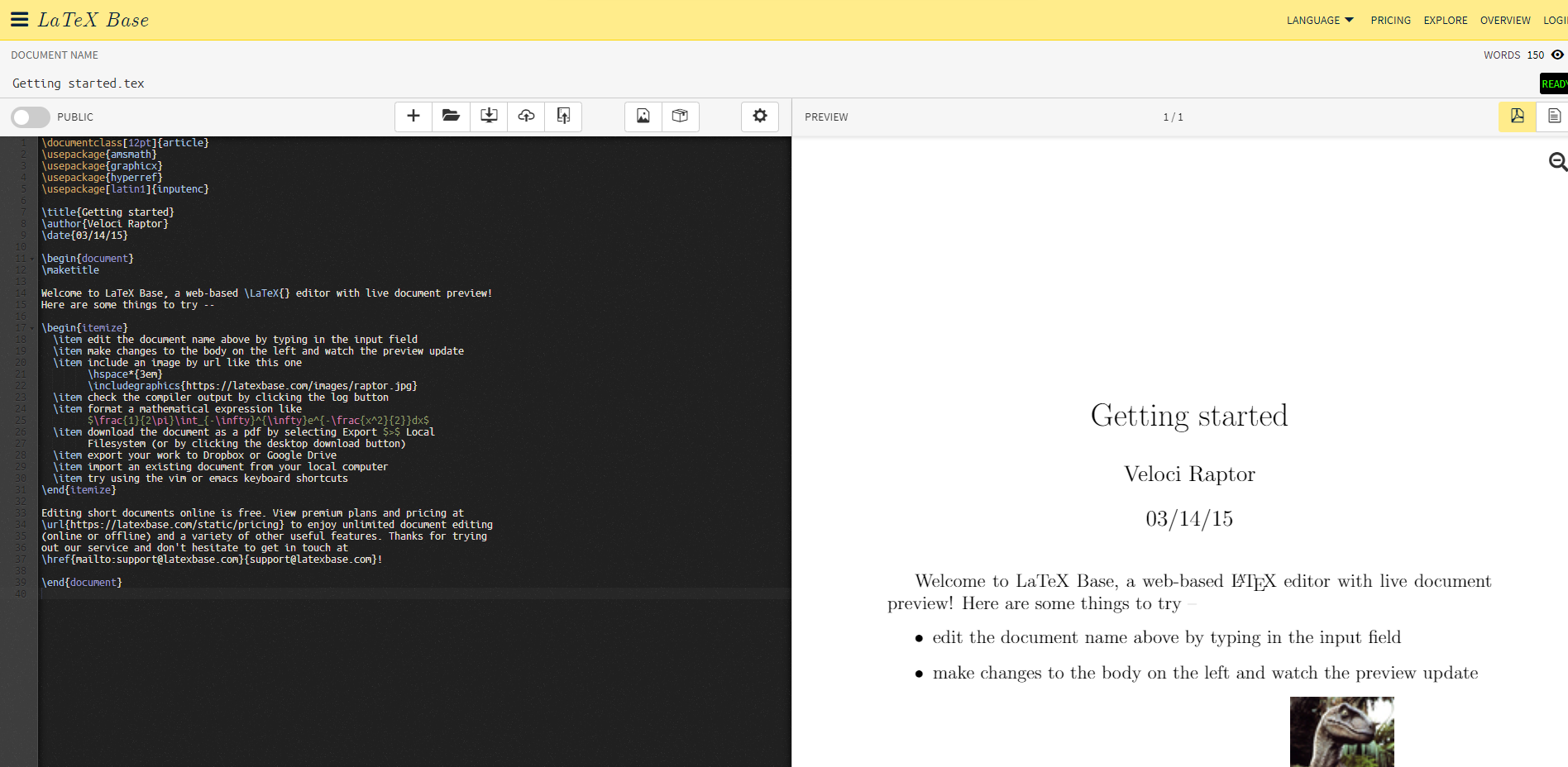Toggle the word count eye icon
This screenshot has width=1568, height=767.
tap(1557, 55)
